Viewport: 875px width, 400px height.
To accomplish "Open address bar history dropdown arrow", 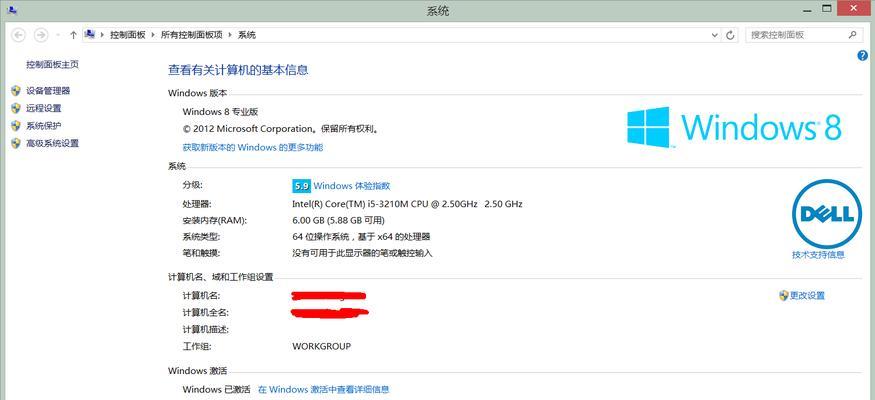I will (715, 35).
